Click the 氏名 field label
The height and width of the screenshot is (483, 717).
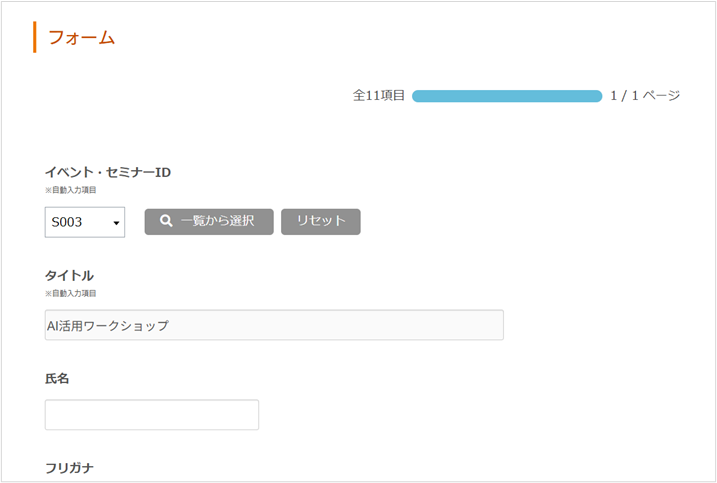pyautogui.click(x=57, y=379)
